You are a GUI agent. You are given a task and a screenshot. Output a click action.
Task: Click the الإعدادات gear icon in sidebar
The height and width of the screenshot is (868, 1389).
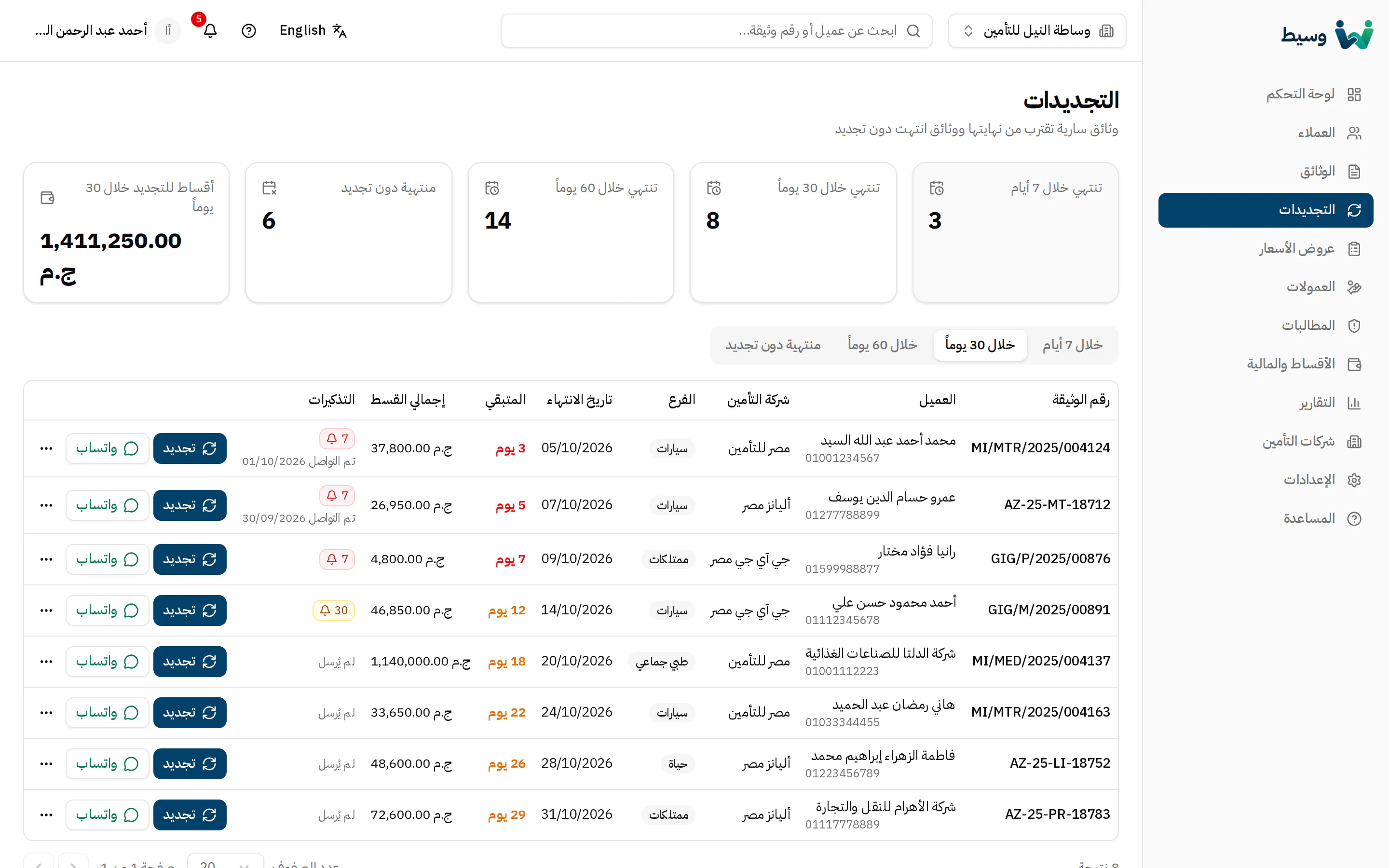1354,480
